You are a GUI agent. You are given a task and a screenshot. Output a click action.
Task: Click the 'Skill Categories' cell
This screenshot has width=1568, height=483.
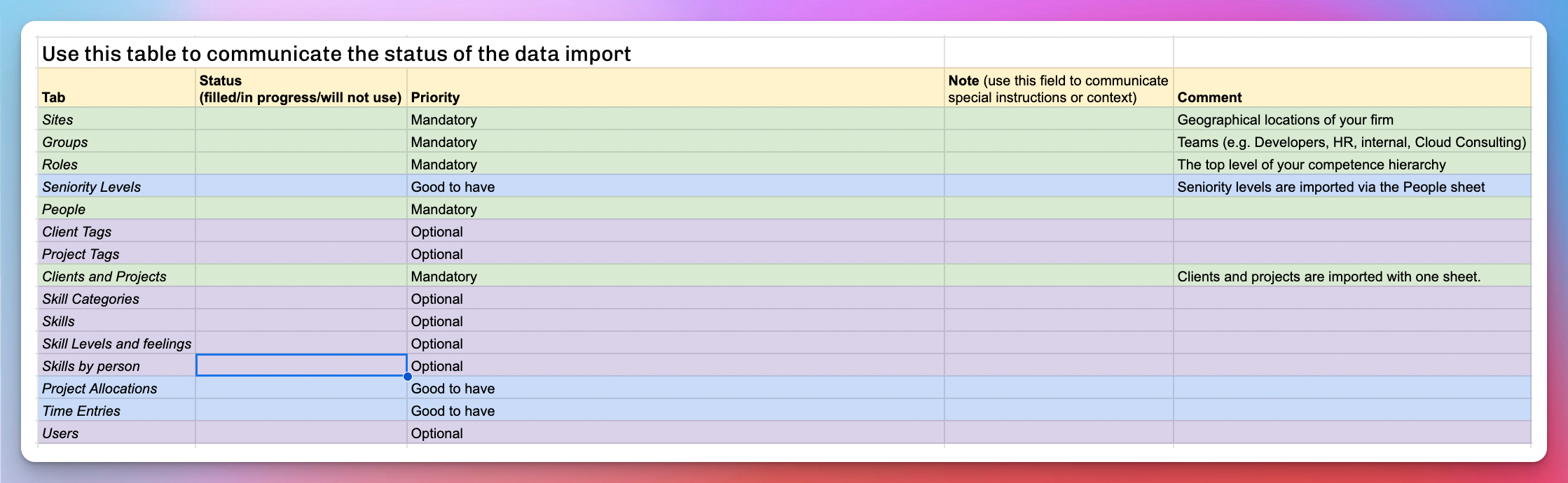pos(116,298)
